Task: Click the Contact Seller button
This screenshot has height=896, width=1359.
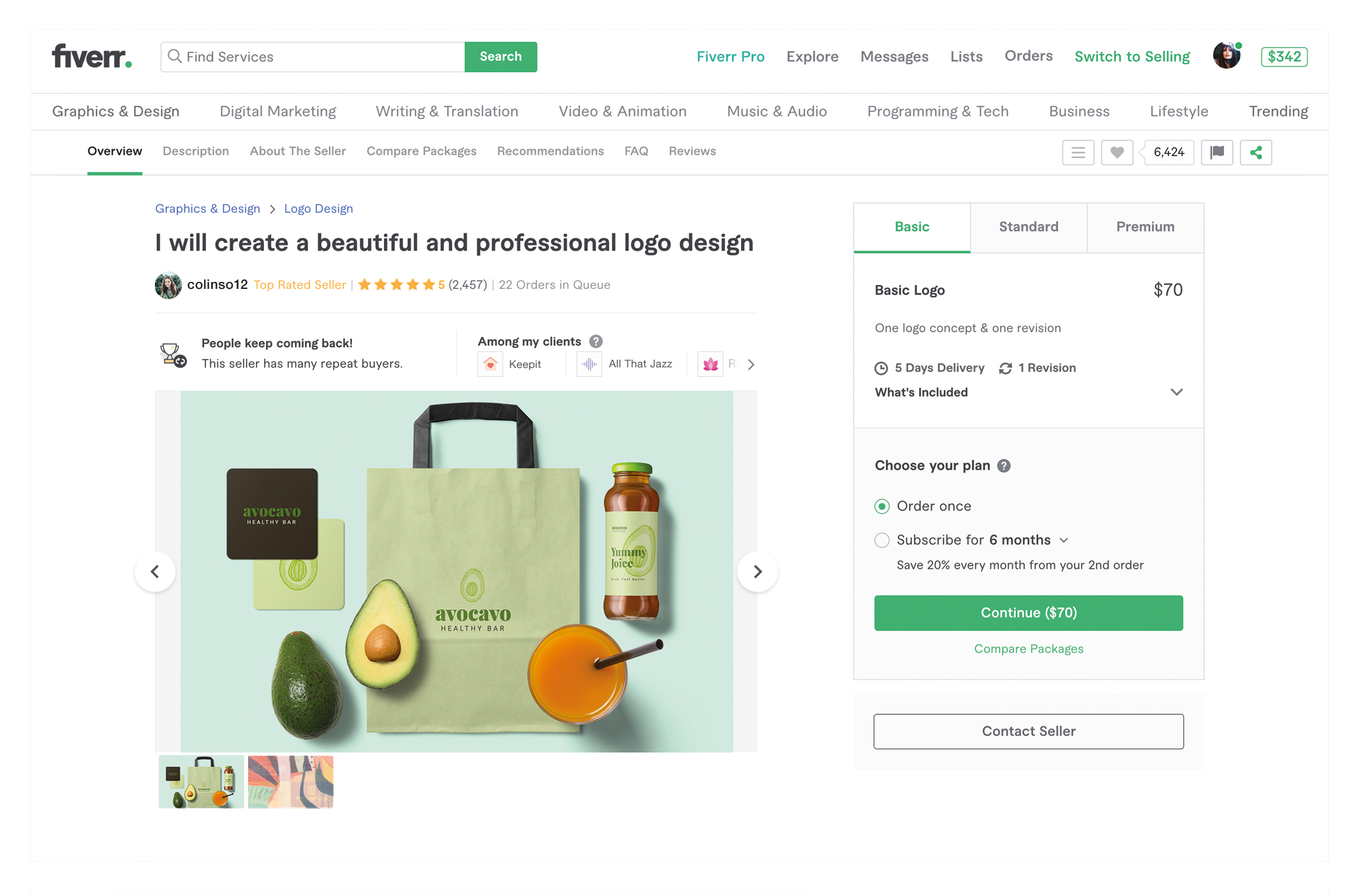Action: 1028,731
